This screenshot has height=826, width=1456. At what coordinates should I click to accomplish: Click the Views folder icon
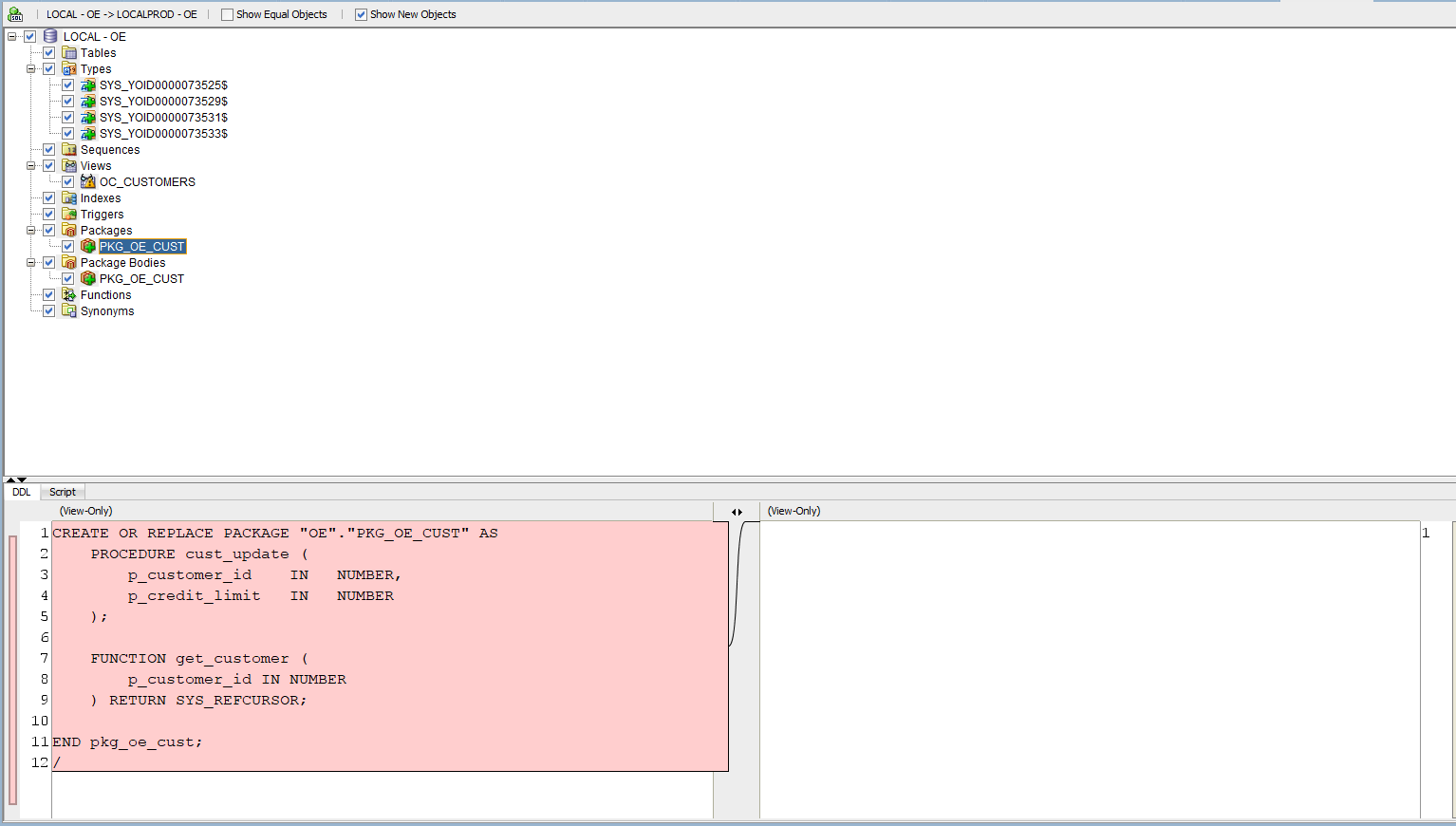point(69,165)
